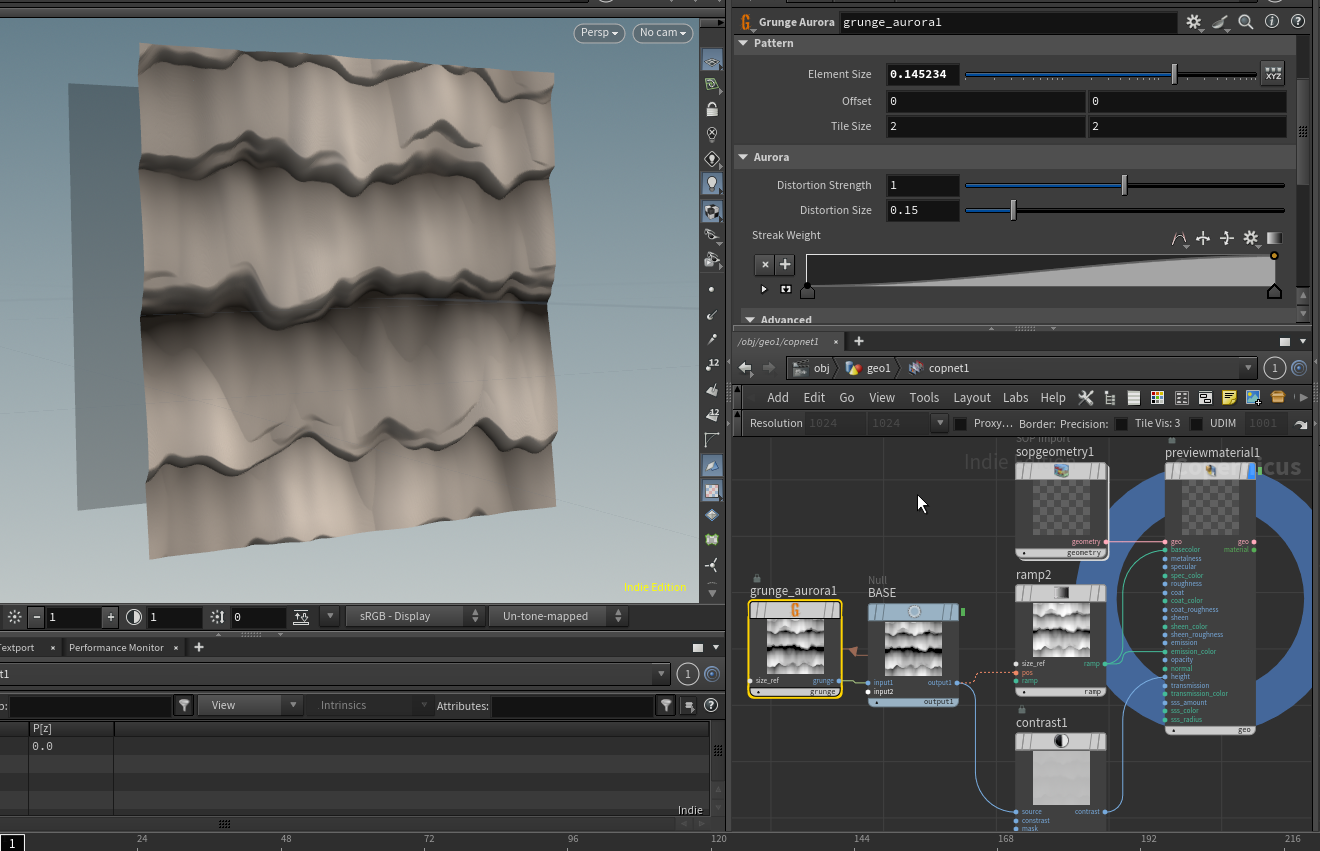Click the Element Size value field

coord(923,74)
